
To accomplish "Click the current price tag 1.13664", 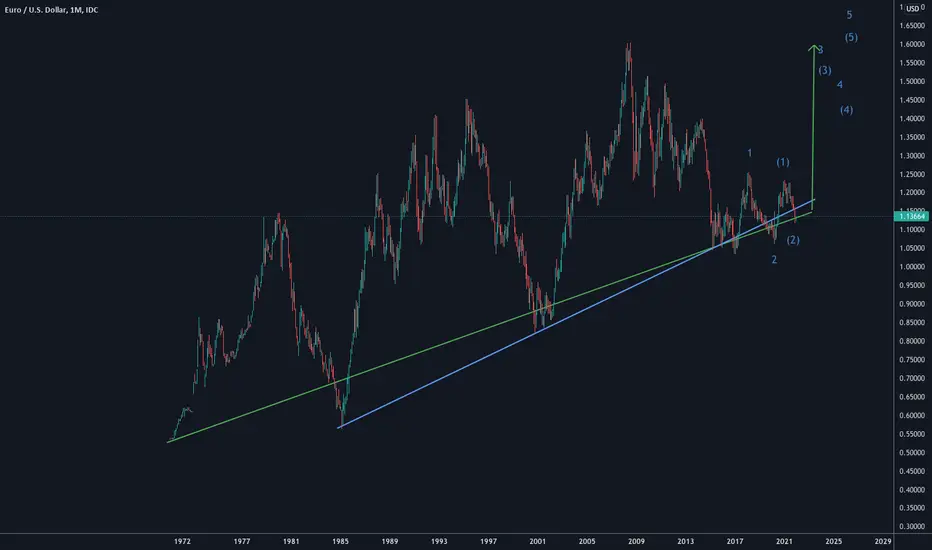I will tap(912, 216).
